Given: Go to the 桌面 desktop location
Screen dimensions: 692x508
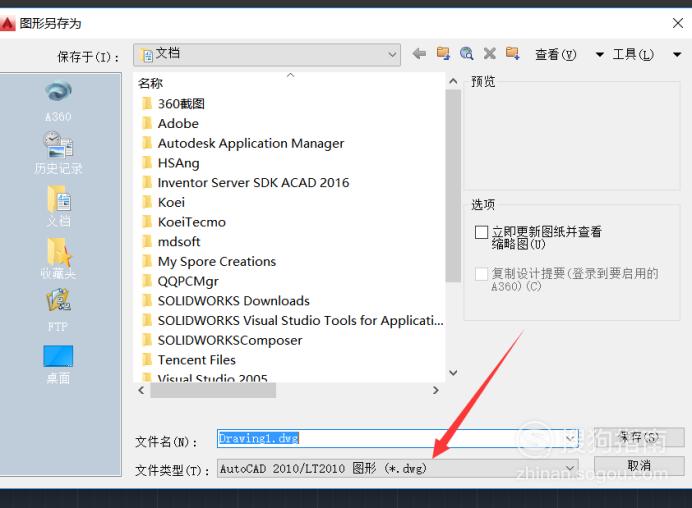Looking at the screenshot, I should (x=58, y=365).
